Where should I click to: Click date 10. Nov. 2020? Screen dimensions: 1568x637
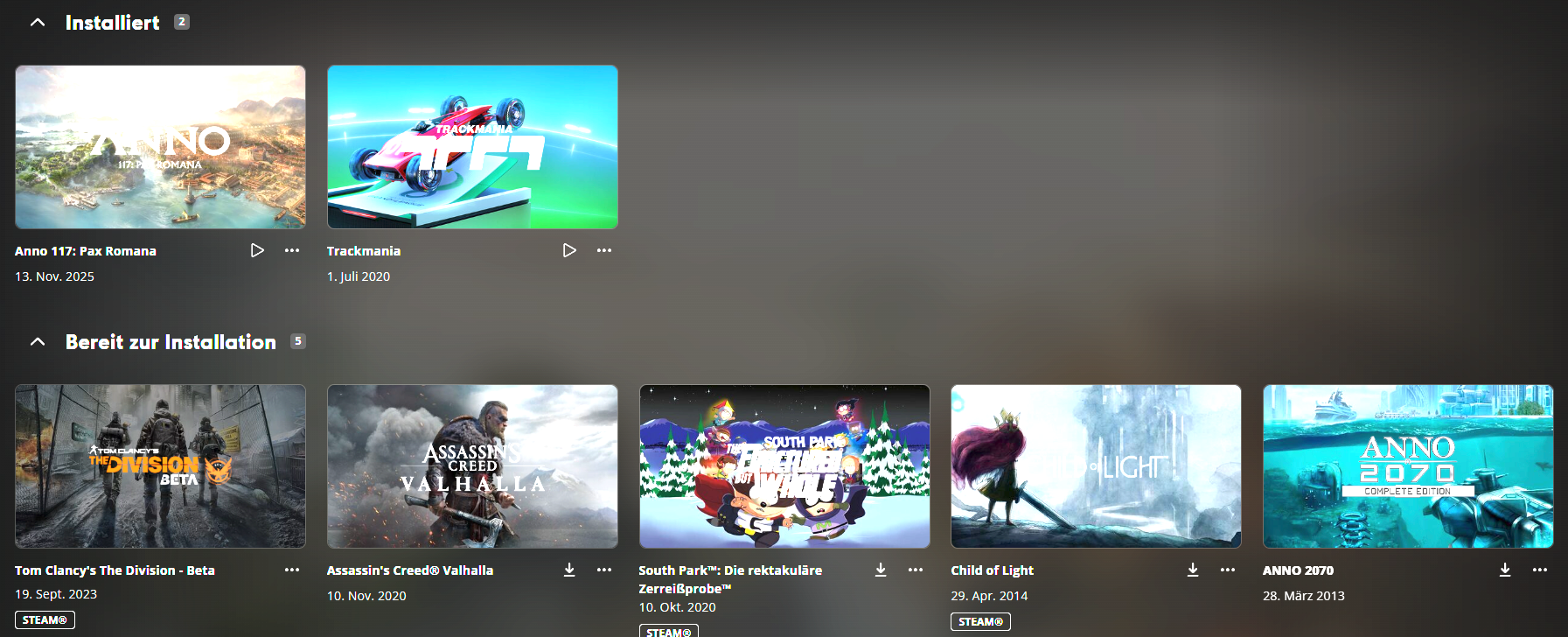(366, 596)
